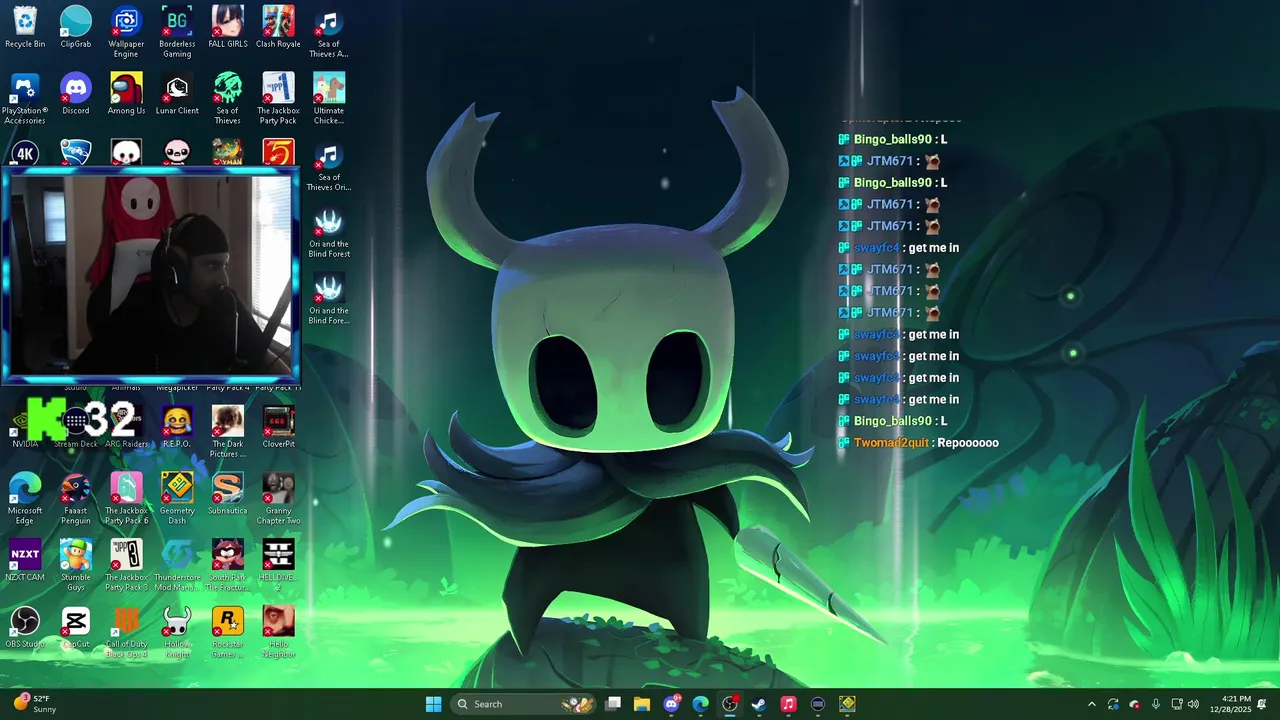Select the Faaast Penguin desktop icon
Screen dimensions: 1280x720
click(x=76, y=498)
